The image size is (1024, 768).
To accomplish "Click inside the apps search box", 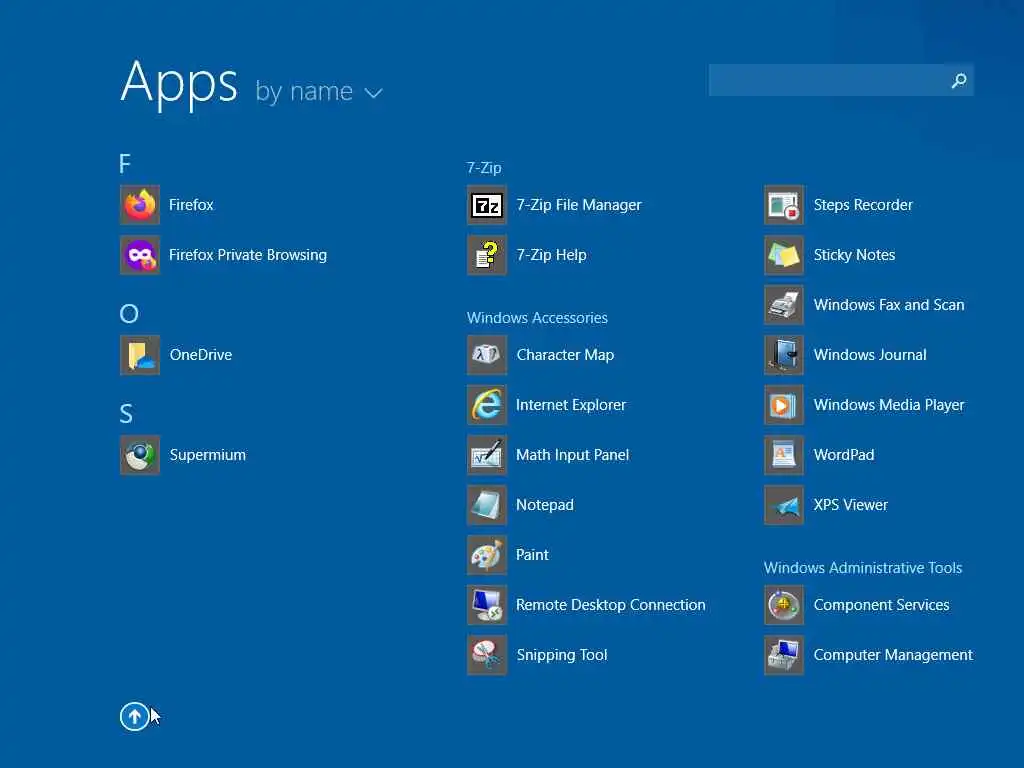I will pos(841,80).
